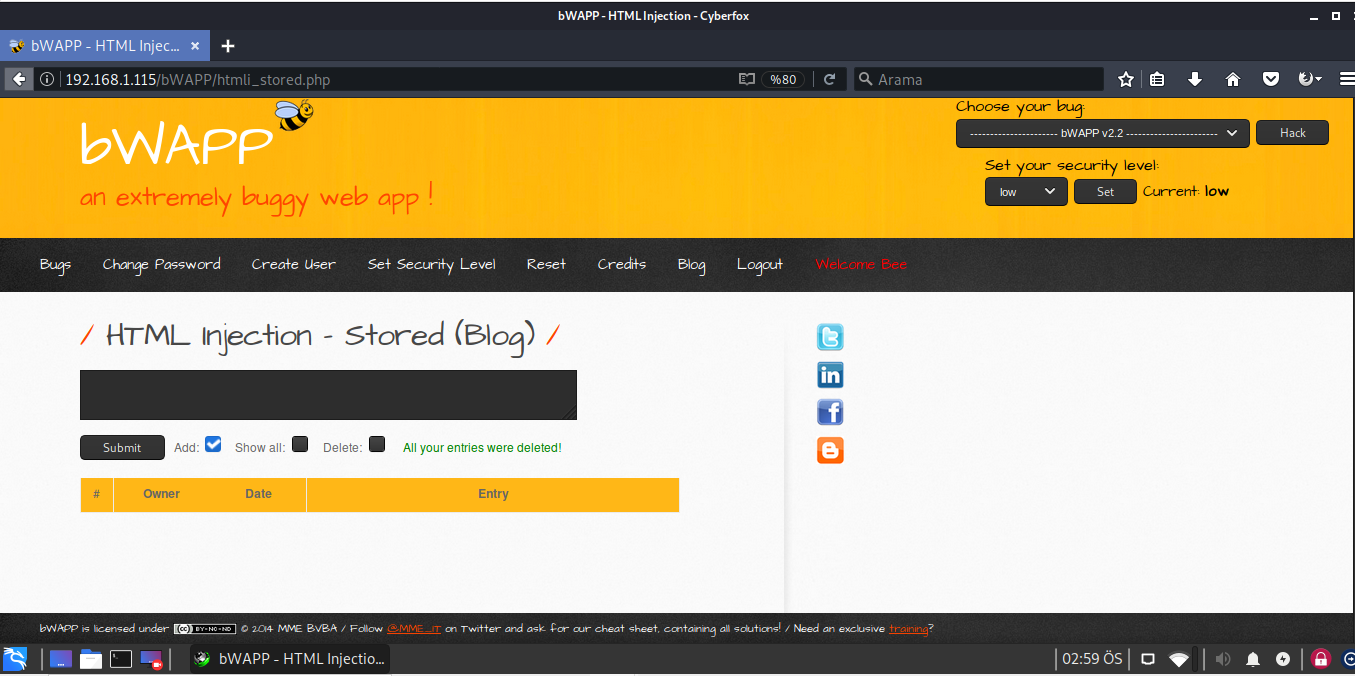Click the Welcome Bee text in menu

(861, 264)
